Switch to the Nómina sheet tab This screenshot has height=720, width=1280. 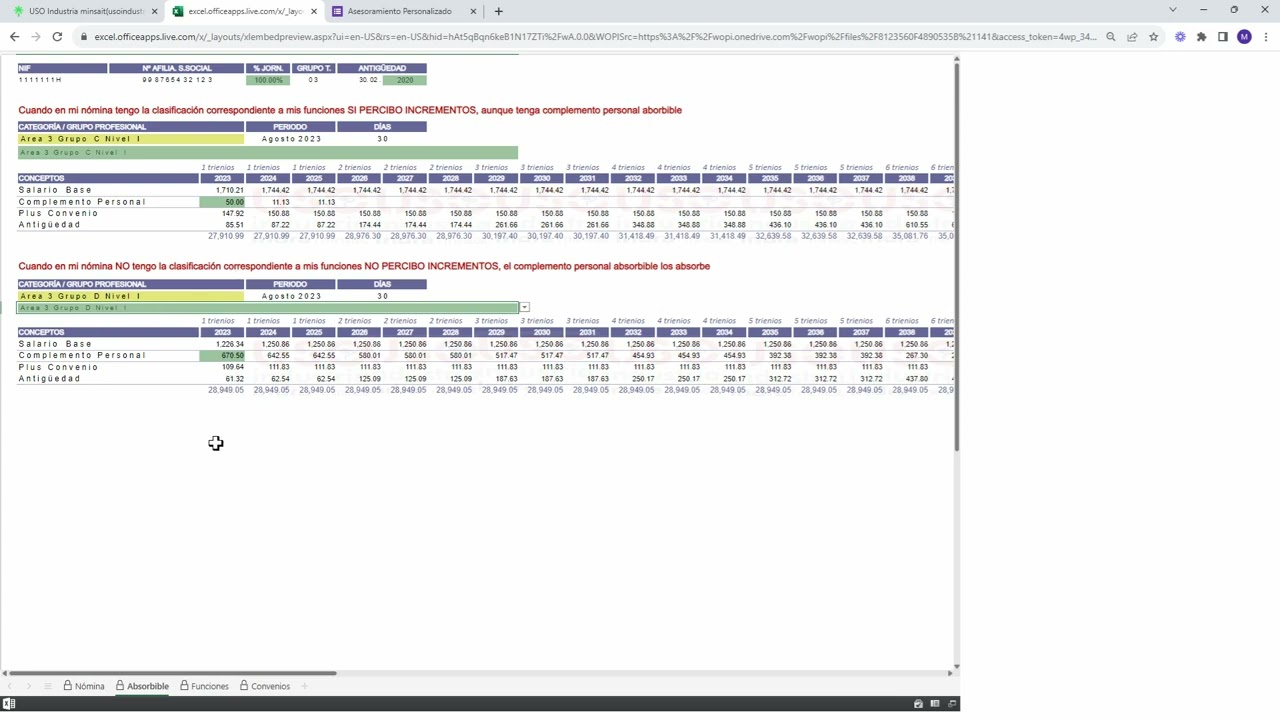[84, 686]
